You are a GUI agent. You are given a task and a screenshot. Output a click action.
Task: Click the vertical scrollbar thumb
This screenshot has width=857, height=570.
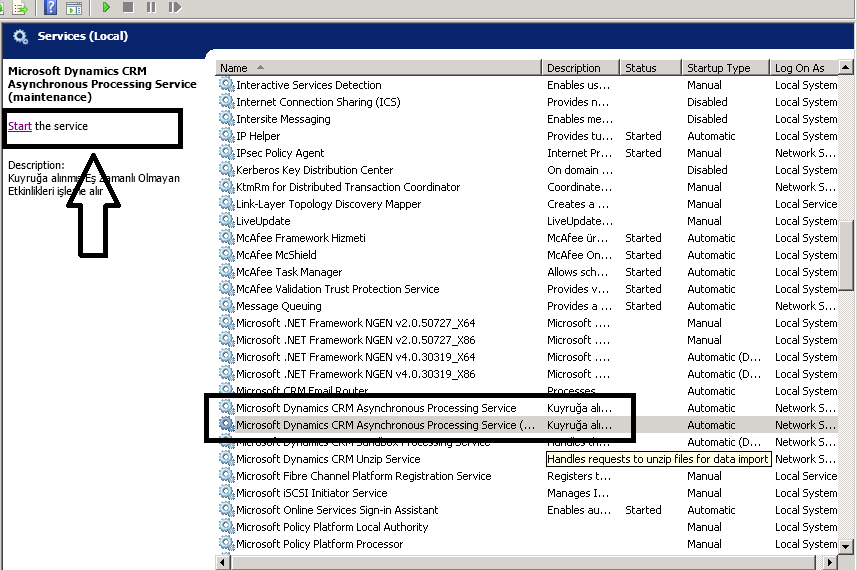tap(846, 255)
